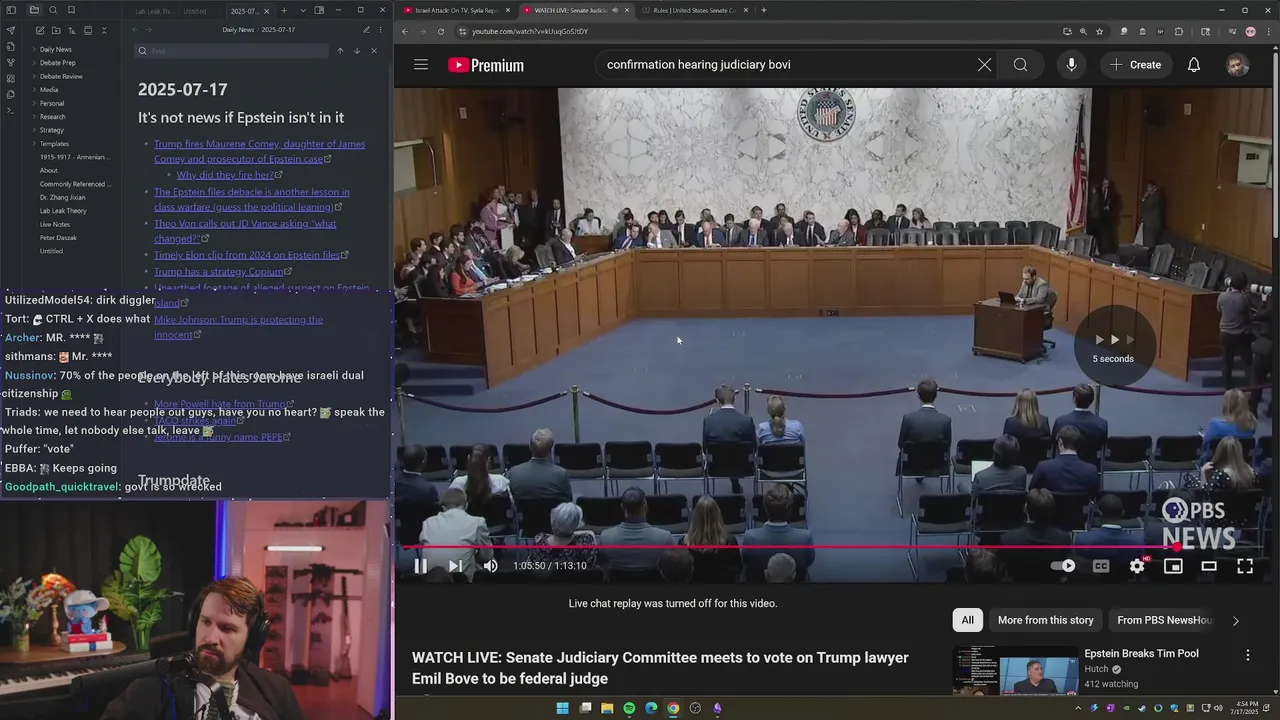1280x720 pixels.
Task: Select the All filter chip
Action: [967, 620]
